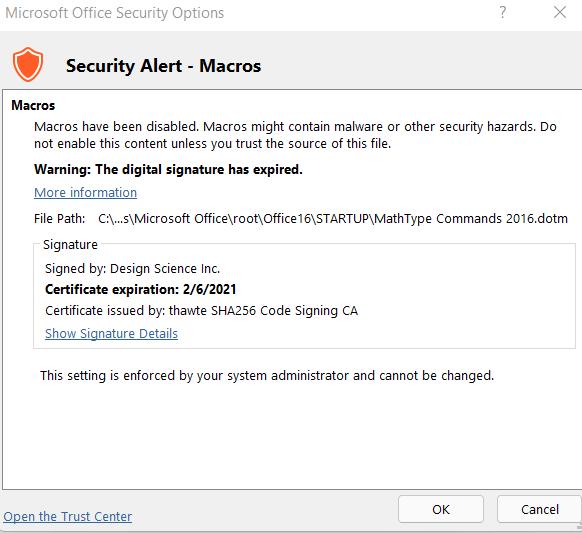Confirm the dialog with the OK button
582x533 pixels.
[x=441, y=509]
